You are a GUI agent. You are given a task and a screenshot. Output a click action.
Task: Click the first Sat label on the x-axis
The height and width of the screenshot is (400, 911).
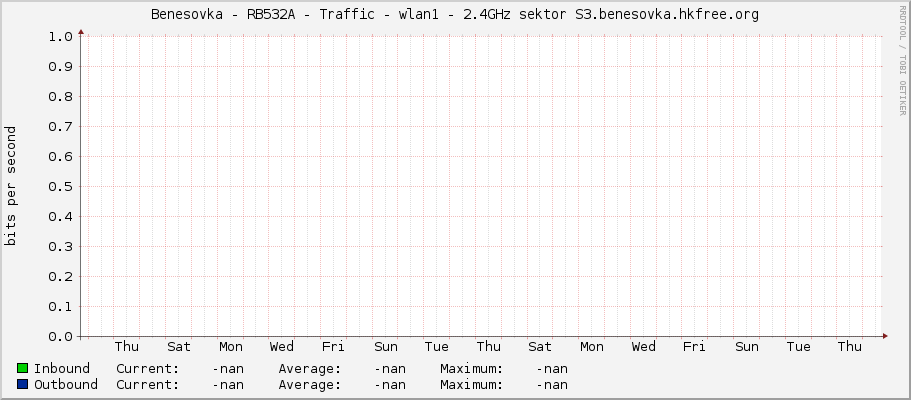click(179, 347)
